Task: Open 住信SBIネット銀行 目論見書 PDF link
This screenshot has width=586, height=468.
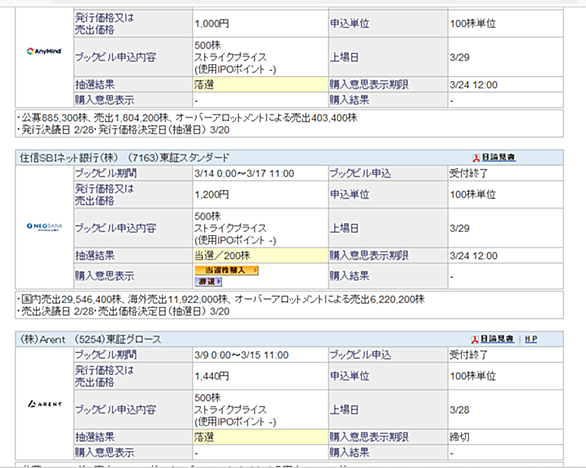Action: pyautogui.click(x=499, y=157)
